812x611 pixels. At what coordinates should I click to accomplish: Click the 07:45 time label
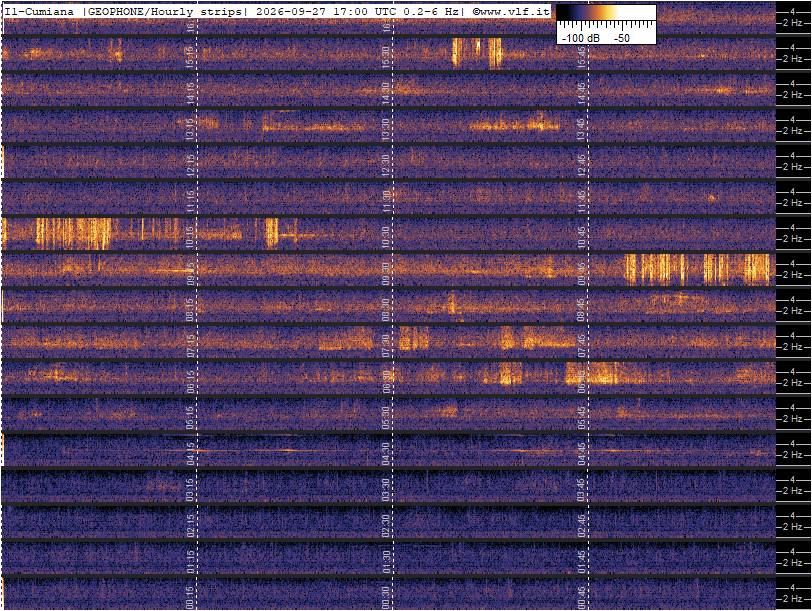[581, 345]
